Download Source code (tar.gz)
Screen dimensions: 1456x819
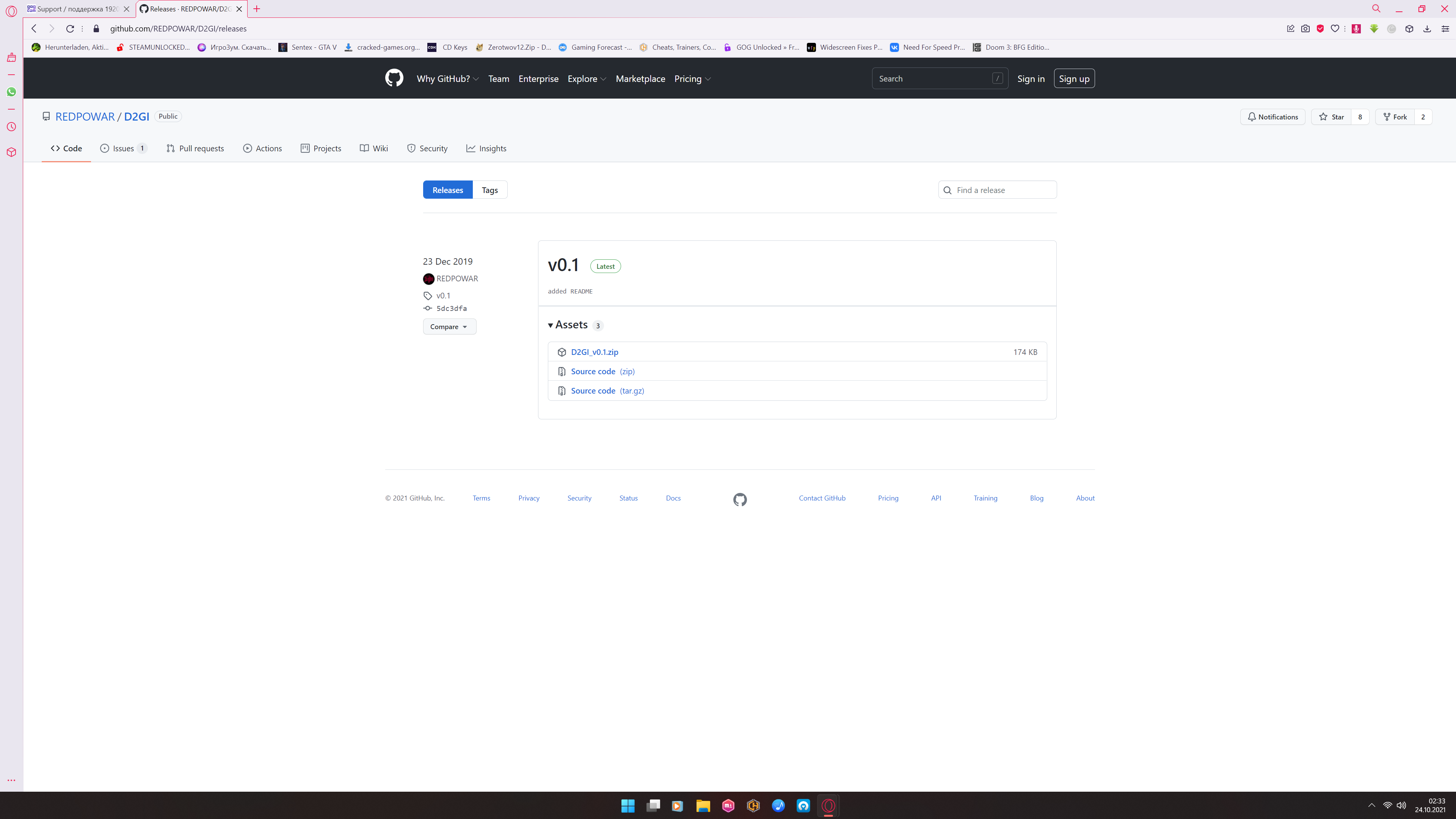click(x=607, y=391)
